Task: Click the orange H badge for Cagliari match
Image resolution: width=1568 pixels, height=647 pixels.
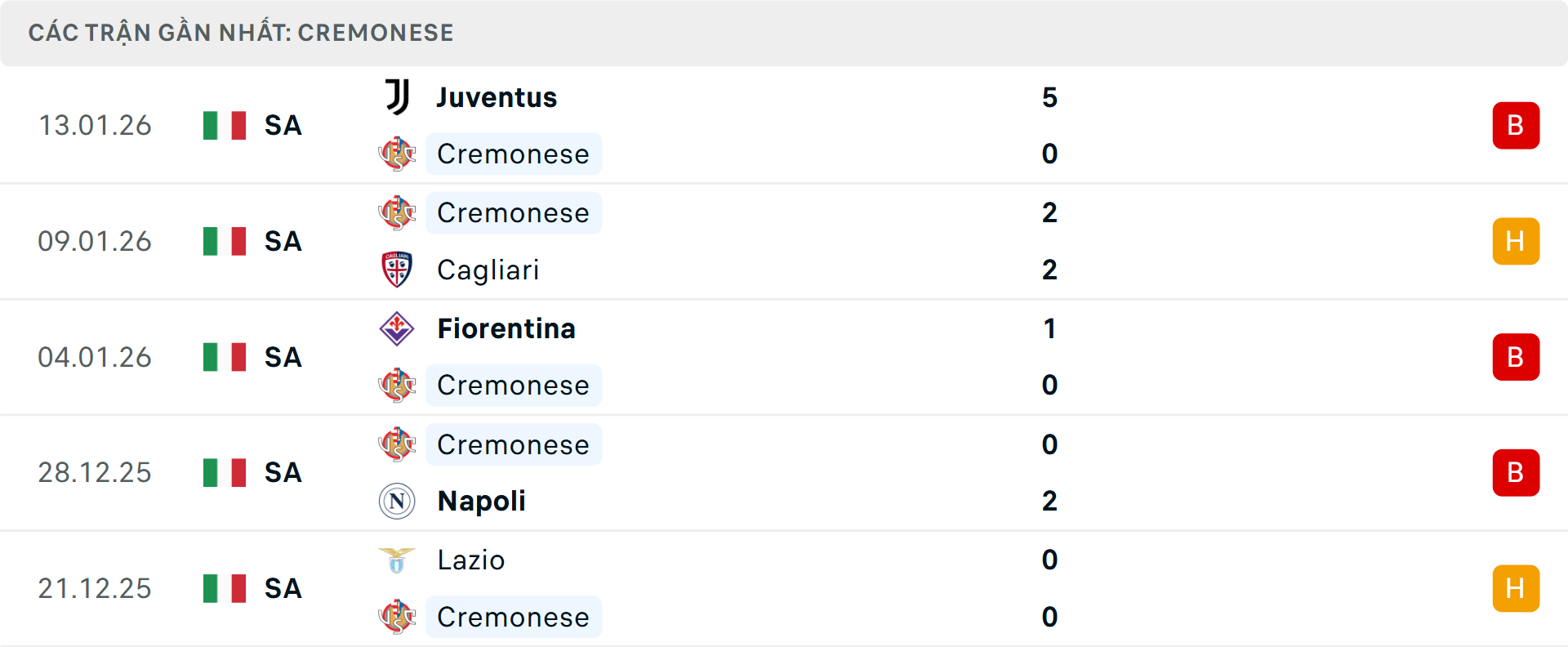Action: (1516, 241)
